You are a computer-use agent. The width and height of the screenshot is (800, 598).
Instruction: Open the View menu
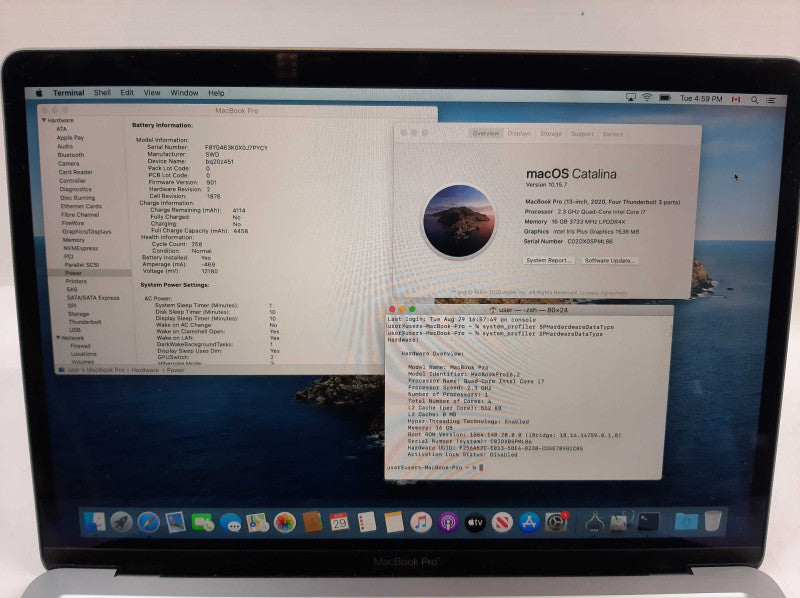point(152,93)
